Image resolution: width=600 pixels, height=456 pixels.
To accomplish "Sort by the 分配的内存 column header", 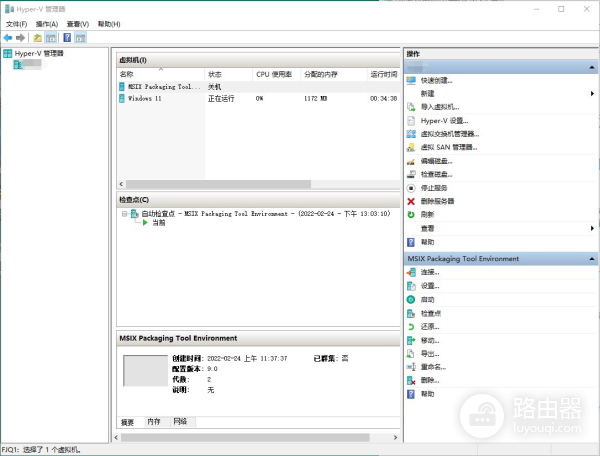I will click(334, 75).
